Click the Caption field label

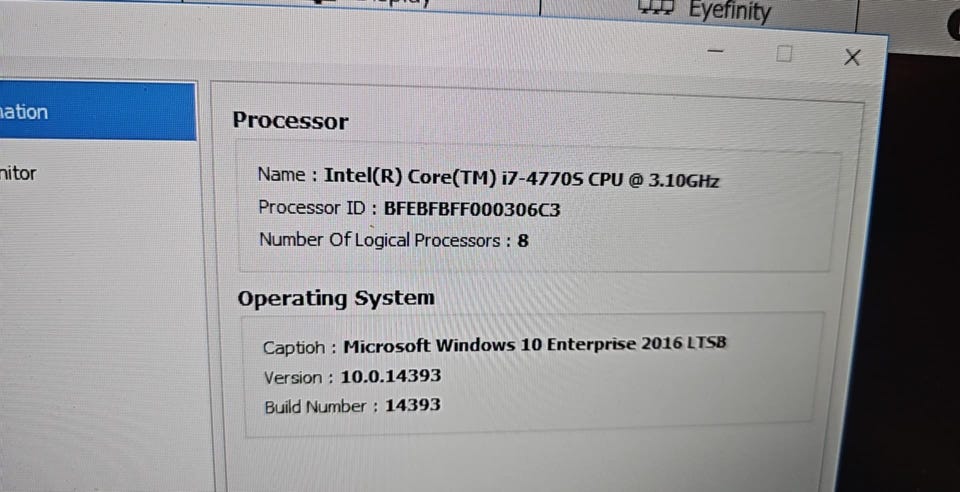[x=294, y=347]
